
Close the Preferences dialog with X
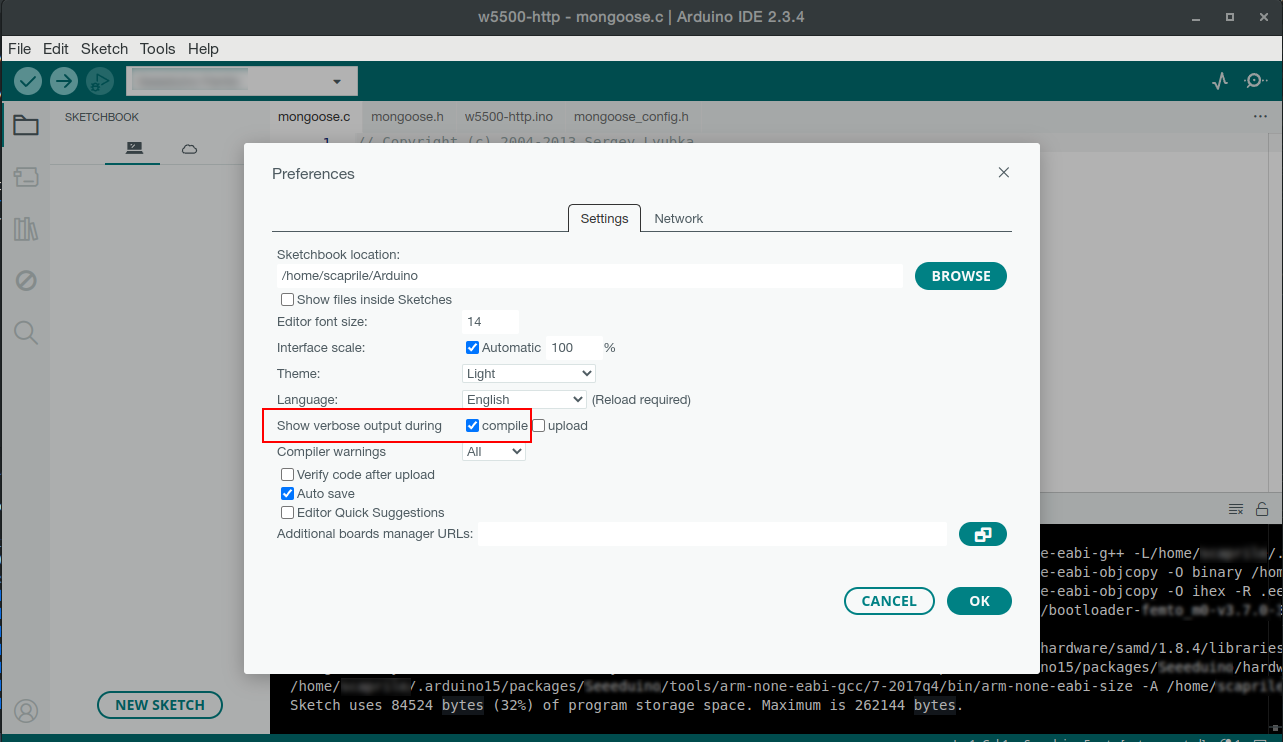click(x=1004, y=172)
